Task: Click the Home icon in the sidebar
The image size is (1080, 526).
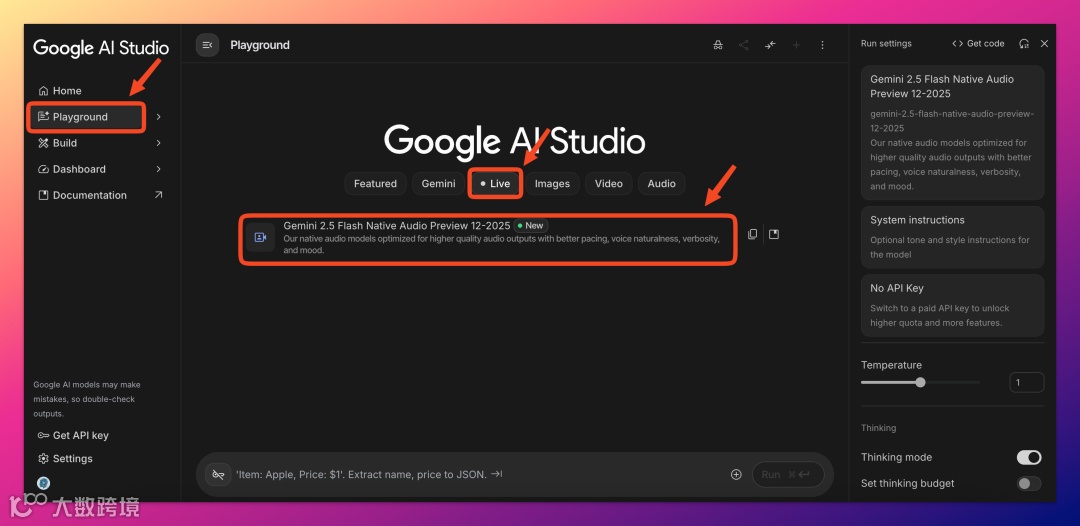Action: tap(43, 91)
